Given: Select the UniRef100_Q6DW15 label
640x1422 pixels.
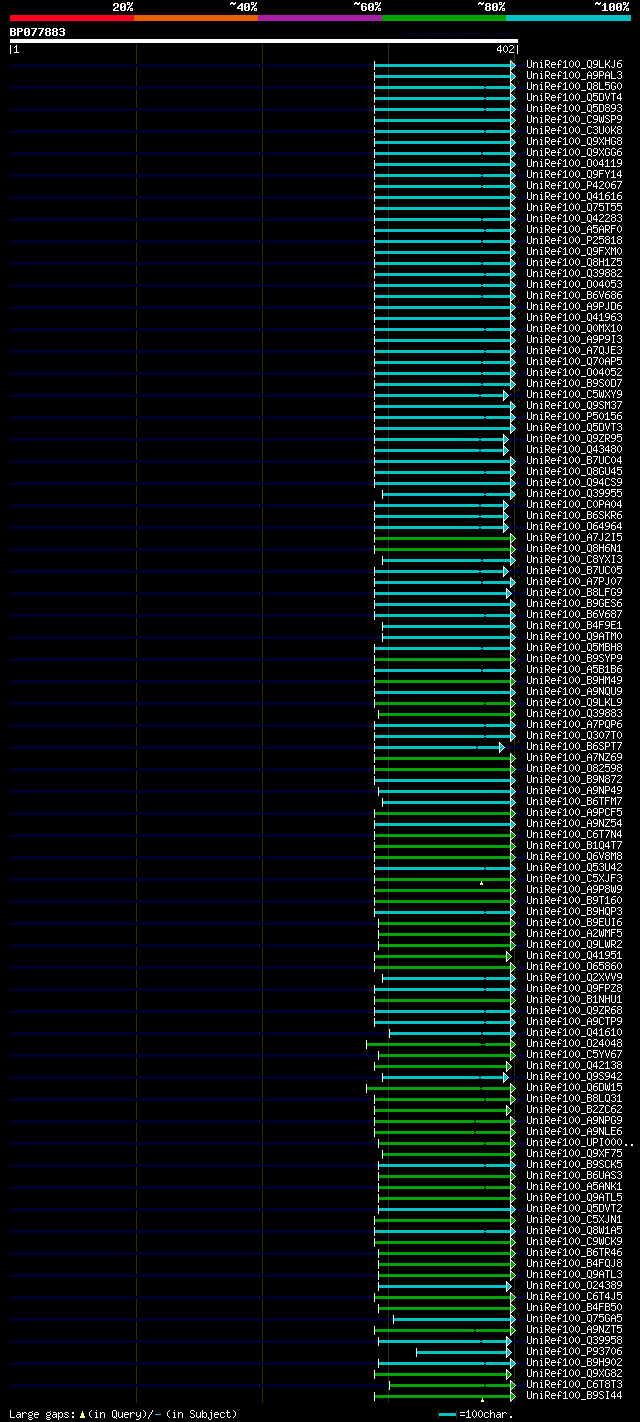Looking at the screenshot, I should (x=574, y=1087).
